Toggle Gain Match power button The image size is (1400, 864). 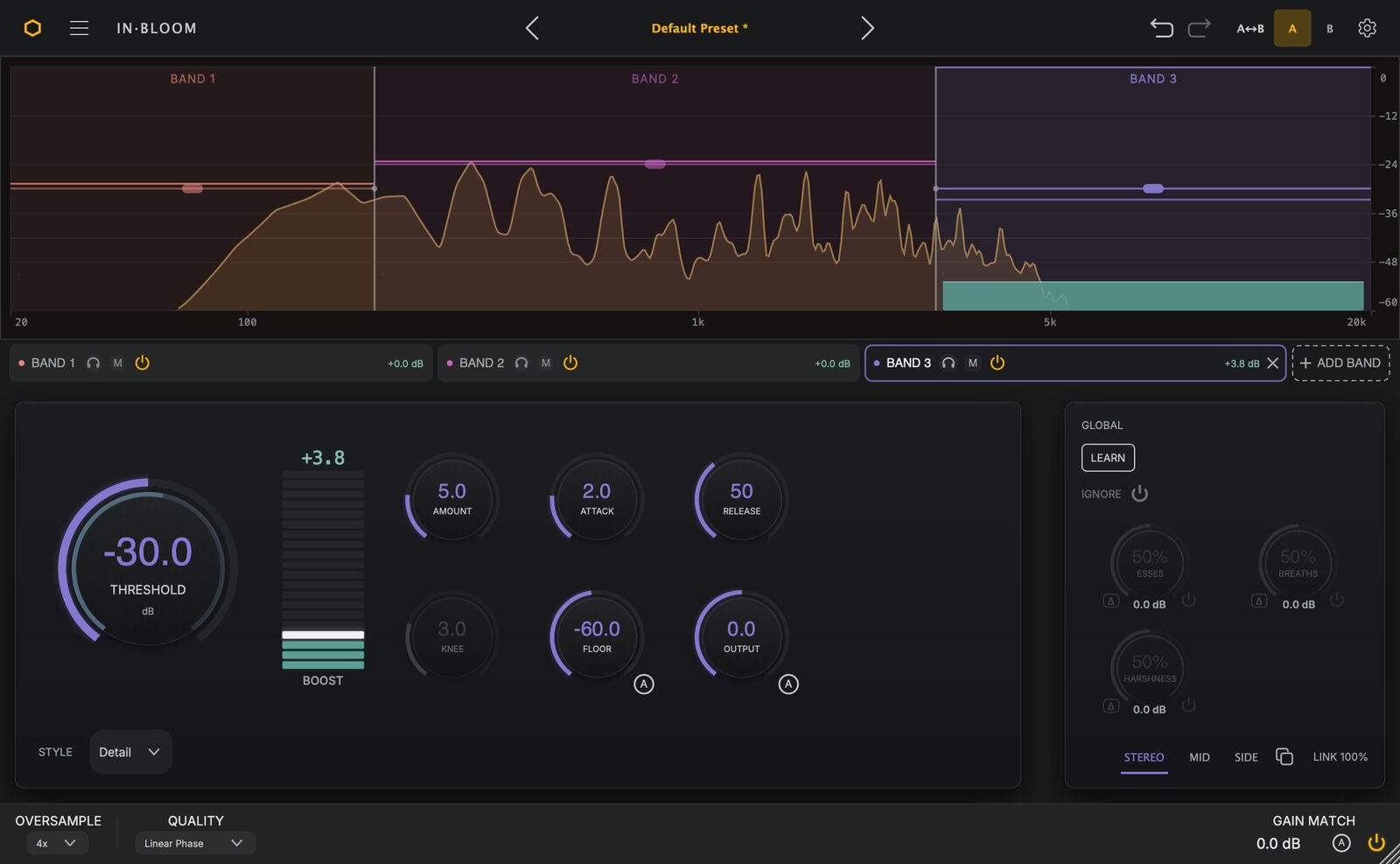pos(1376,843)
